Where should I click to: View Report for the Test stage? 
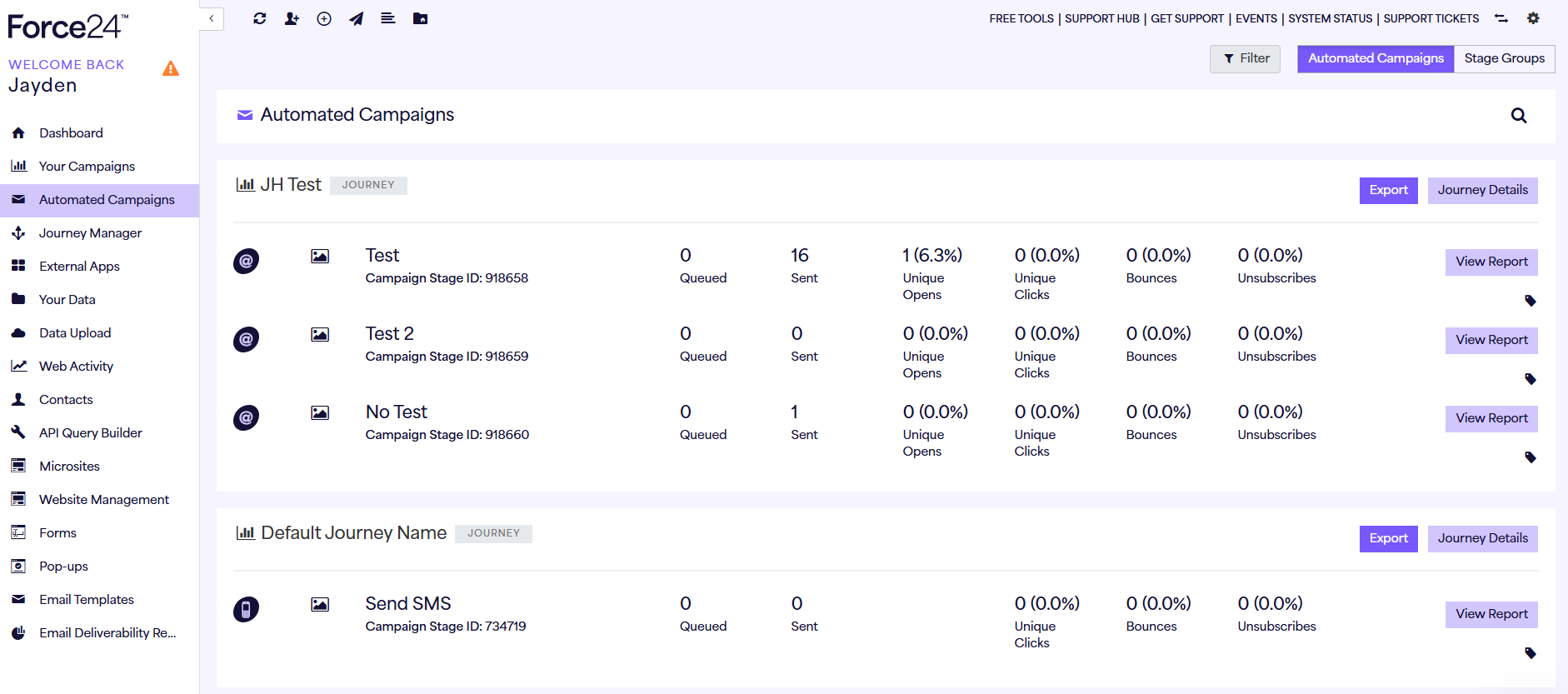(x=1491, y=262)
